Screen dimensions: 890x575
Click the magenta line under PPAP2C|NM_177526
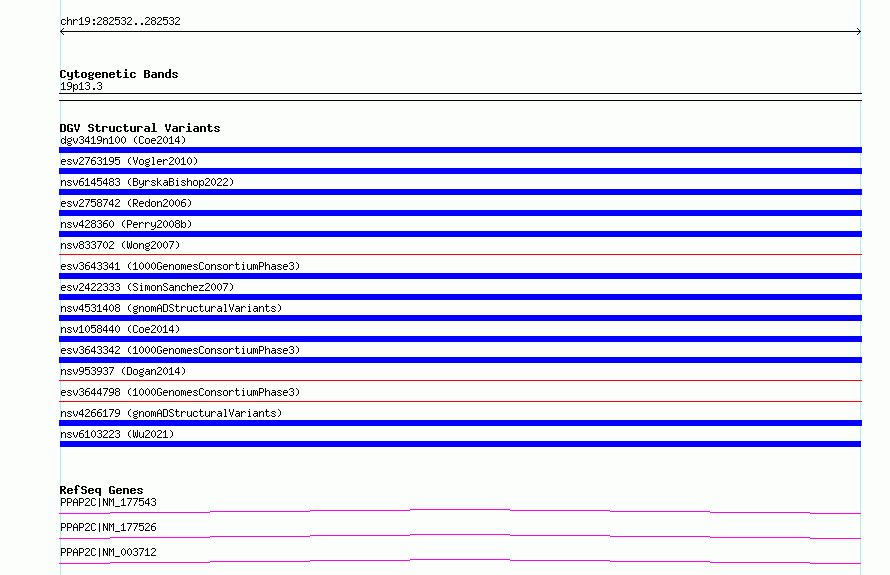click(x=460, y=536)
